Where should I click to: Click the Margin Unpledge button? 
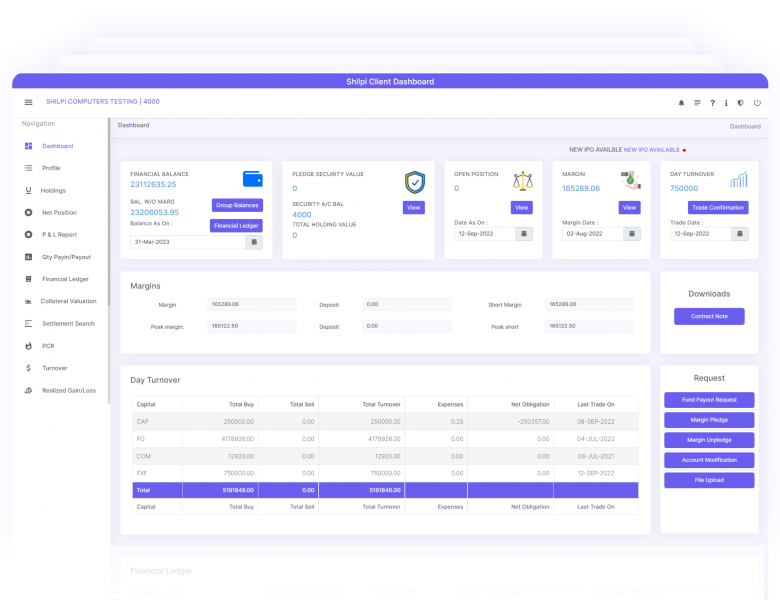(x=709, y=440)
